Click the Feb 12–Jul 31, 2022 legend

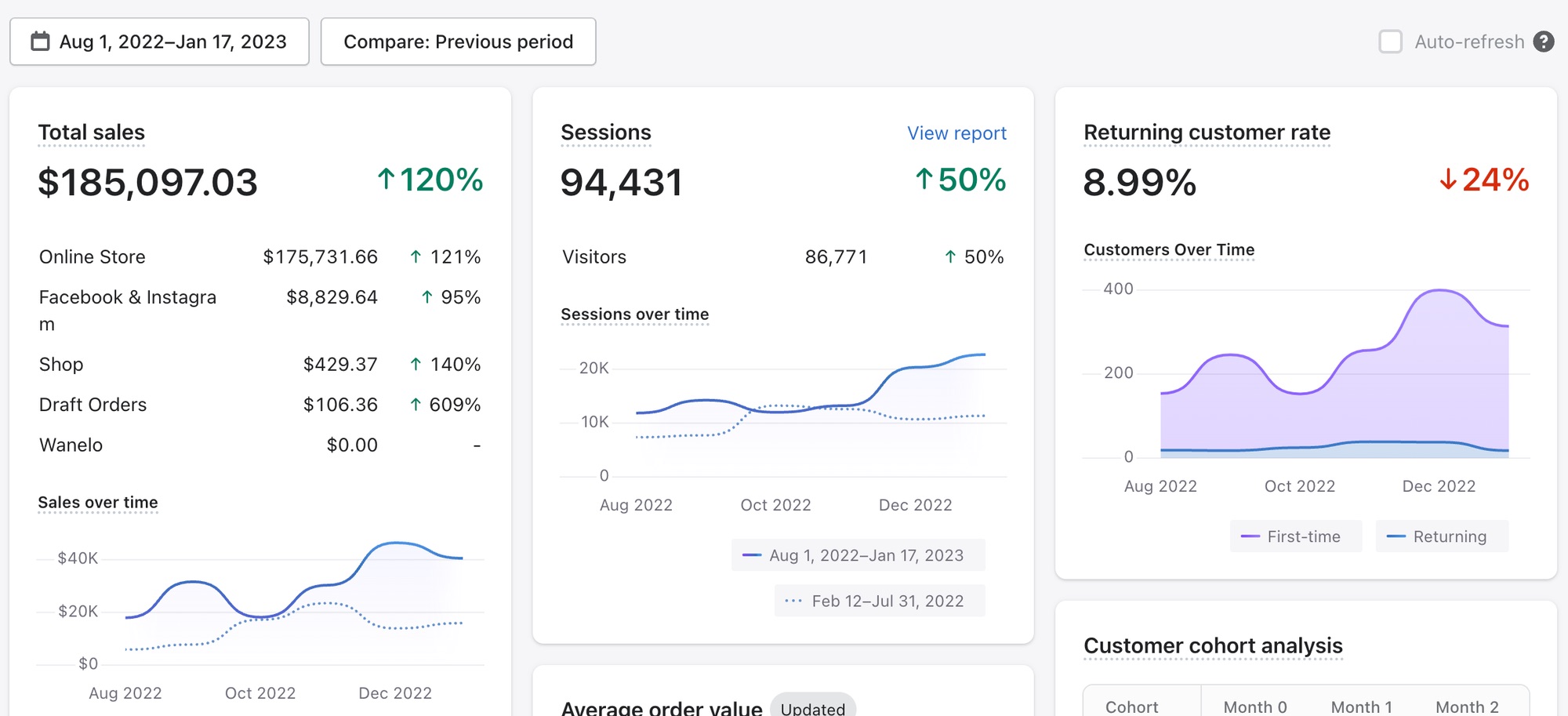coord(880,601)
